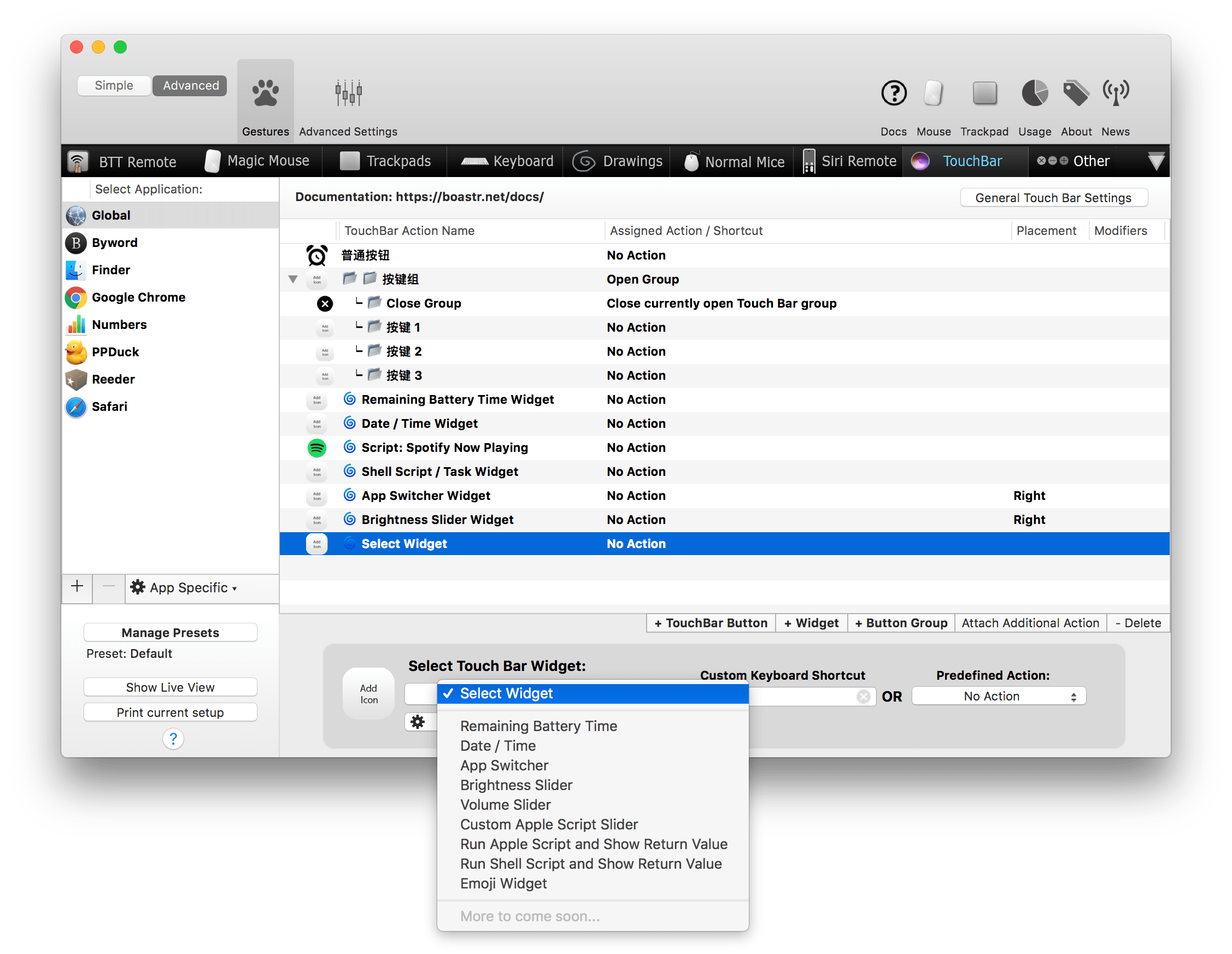Click the General Touch Bar Settings button
1232x954 pixels.
(1053, 198)
